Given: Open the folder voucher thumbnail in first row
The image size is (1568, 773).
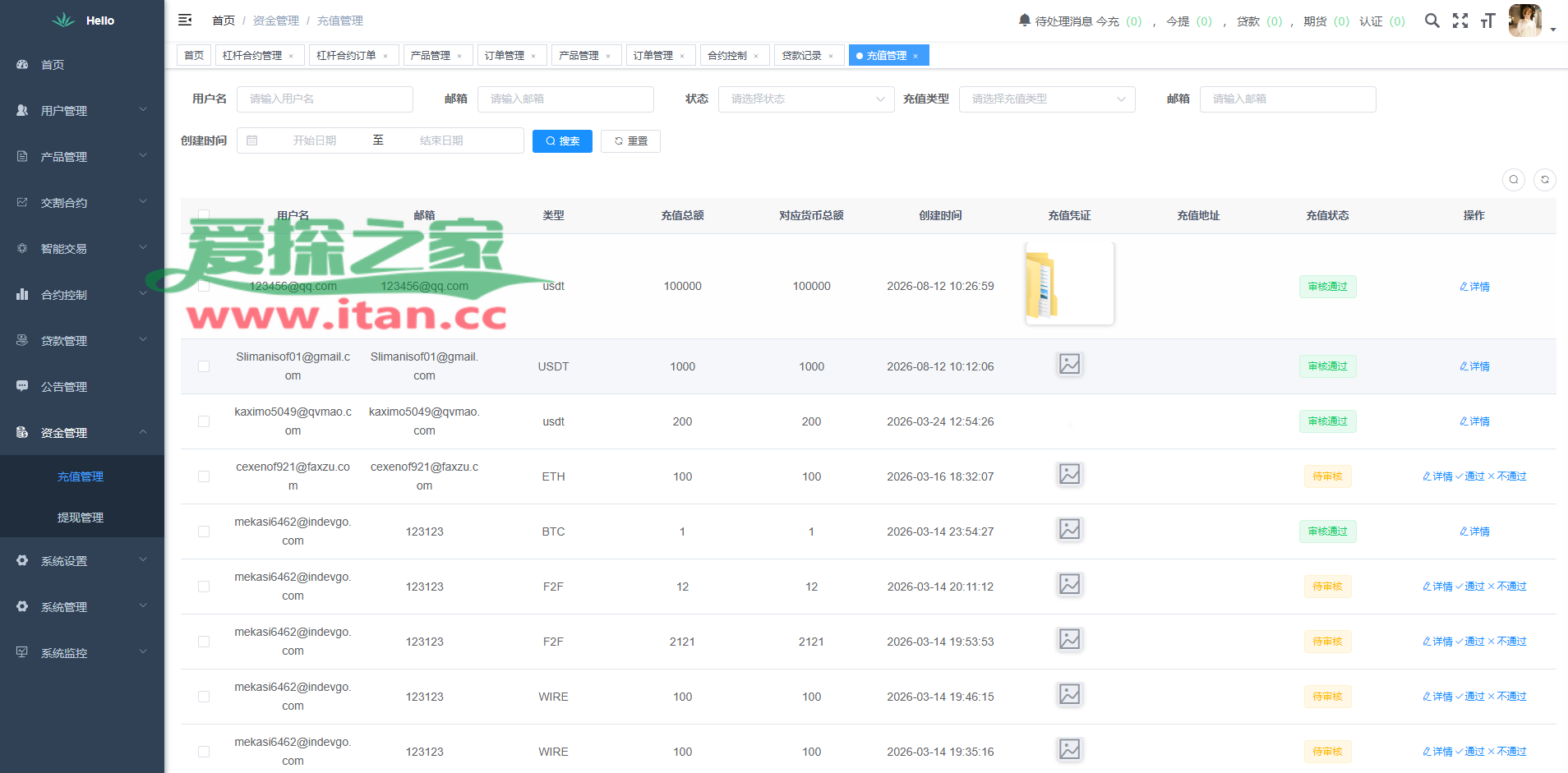Looking at the screenshot, I should [x=1069, y=283].
